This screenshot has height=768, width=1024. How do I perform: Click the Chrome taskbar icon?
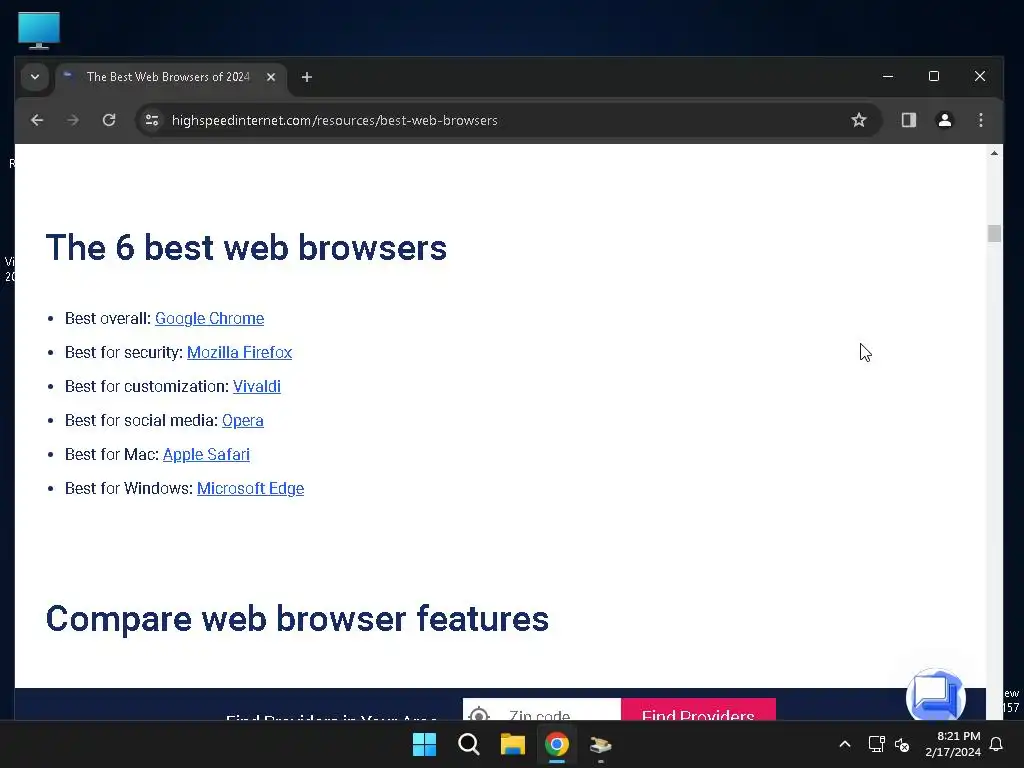557,744
